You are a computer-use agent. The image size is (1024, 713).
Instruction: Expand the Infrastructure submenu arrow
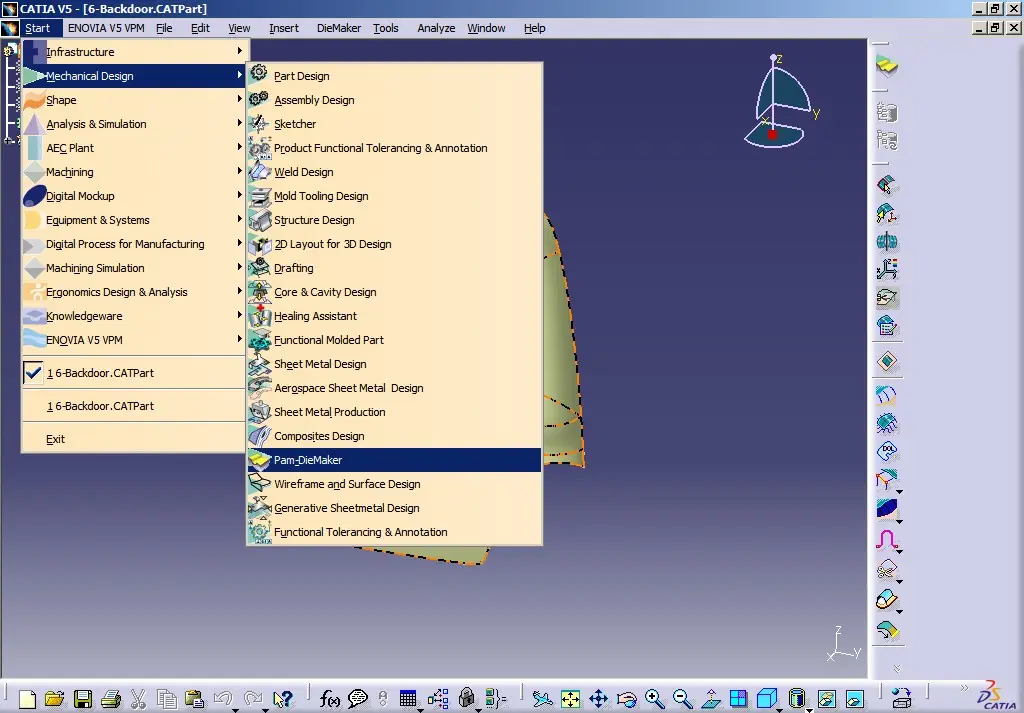(x=240, y=51)
